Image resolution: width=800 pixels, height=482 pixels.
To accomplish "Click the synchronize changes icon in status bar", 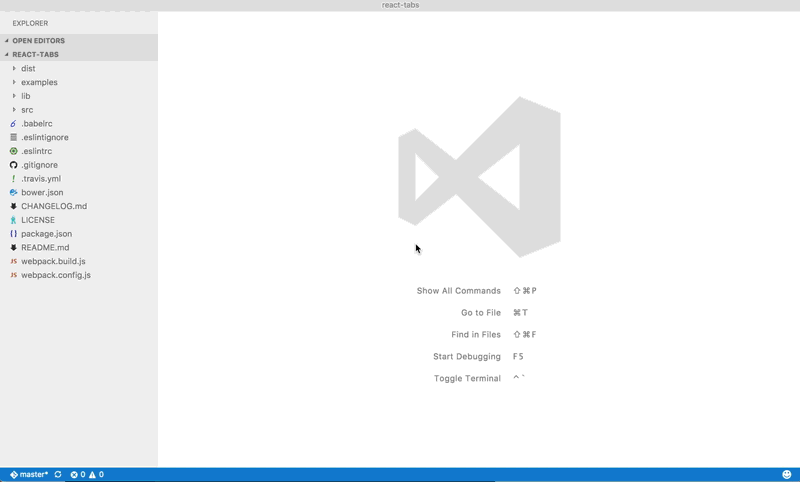I will (58, 474).
